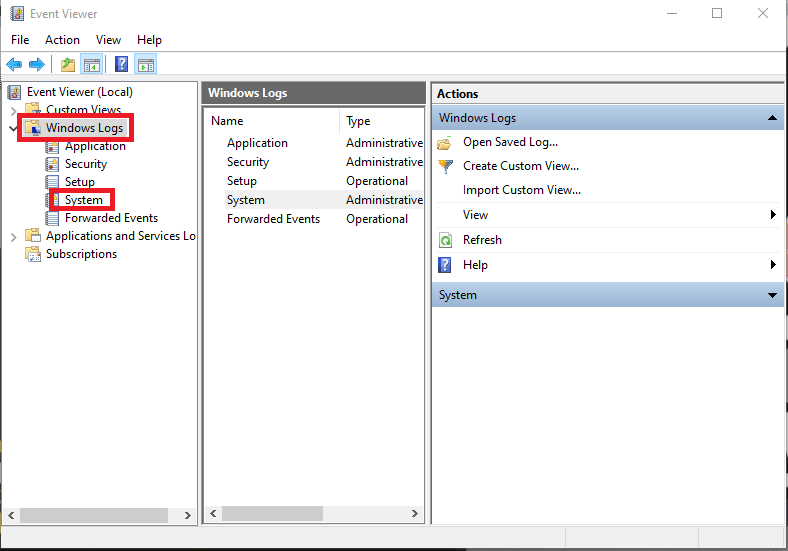Viewport: 788px width, 551px height.
Task: Click center list horizontal scrollbar thumb
Action: coord(272,513)
